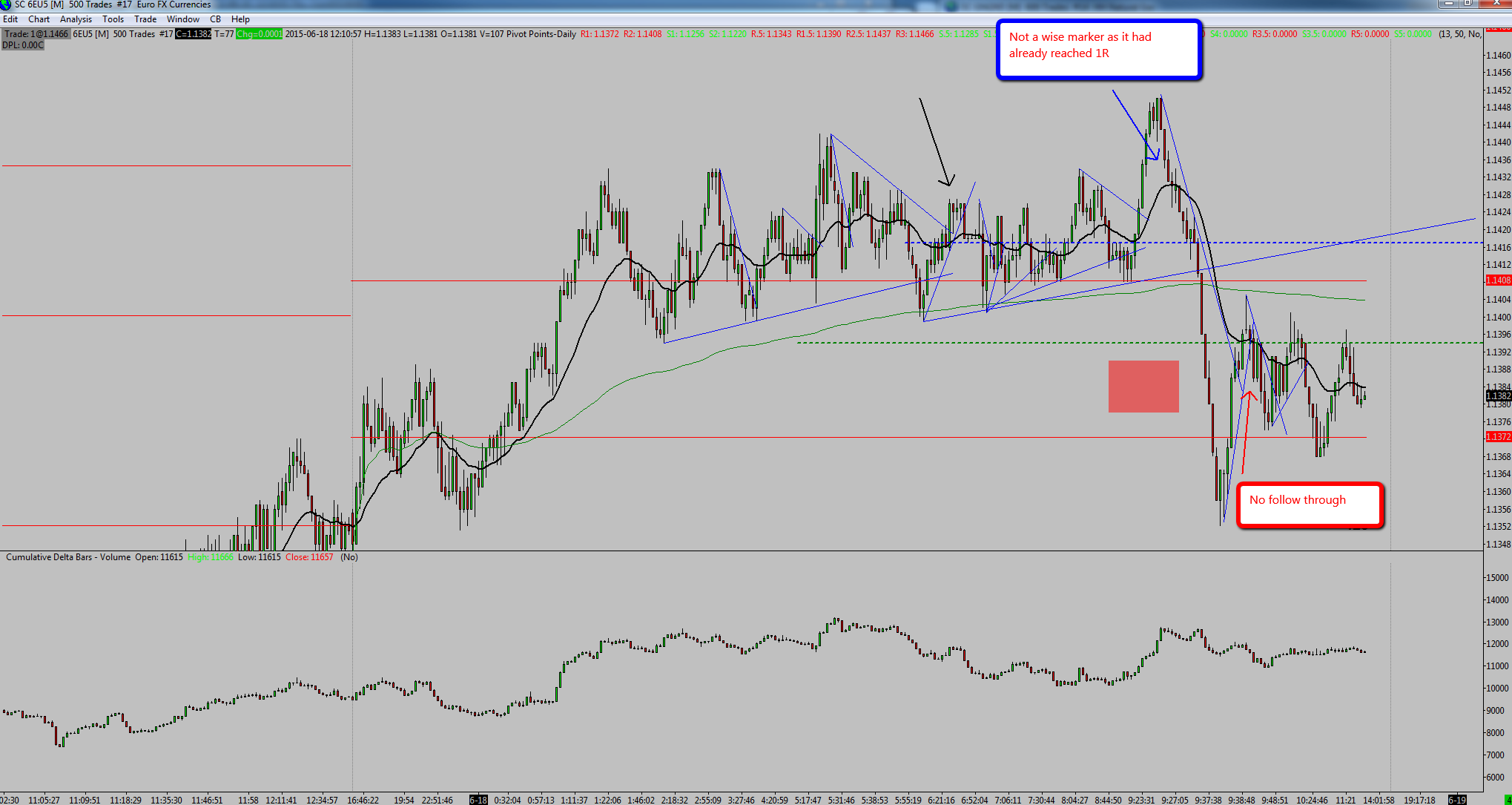Image resolution: width=1512 pixels, height=805 pixels.
Task: Open the Trade menu
Action: pos(145,19)
